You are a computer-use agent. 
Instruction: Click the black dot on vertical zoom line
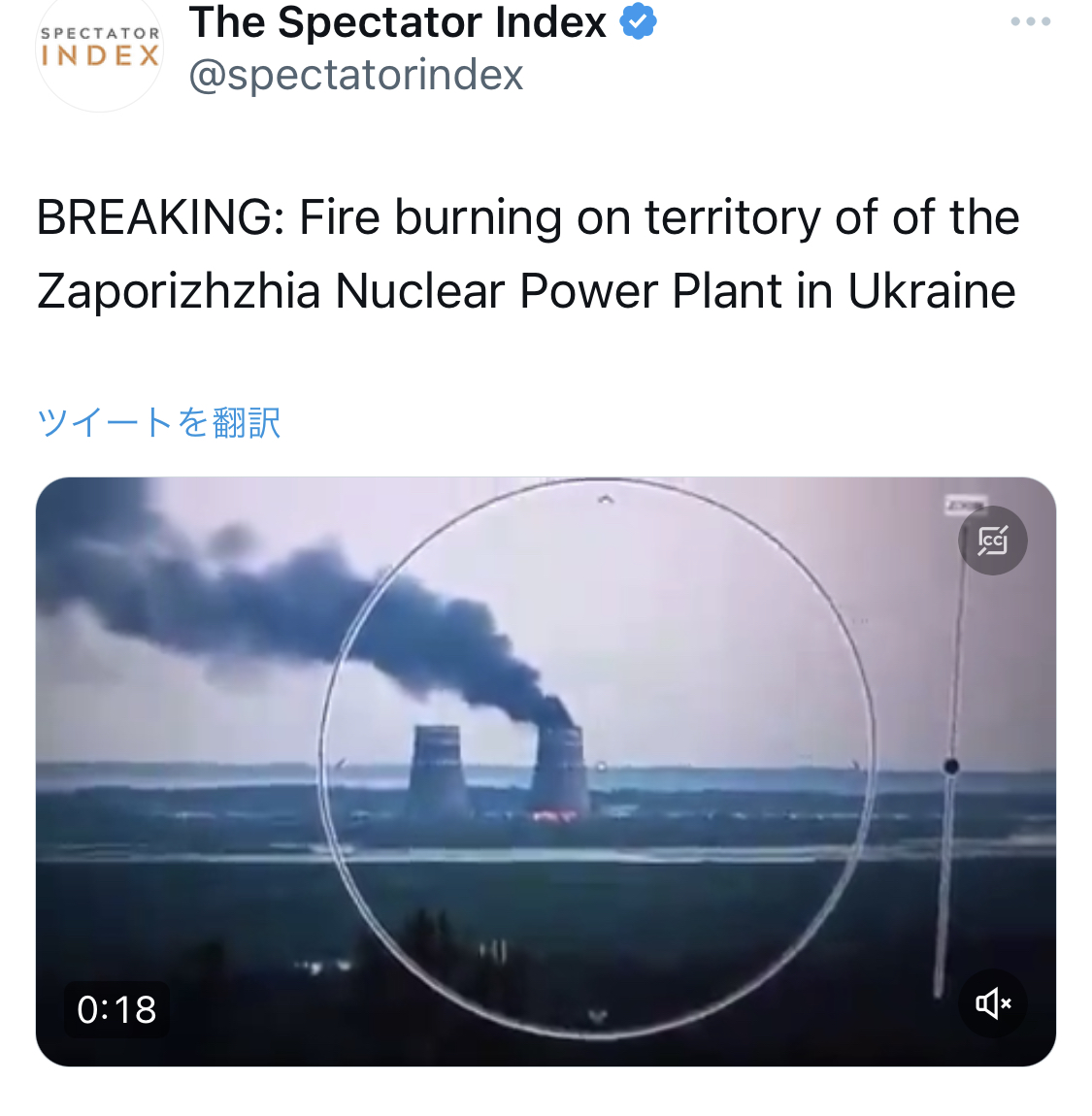coord(951,767)
